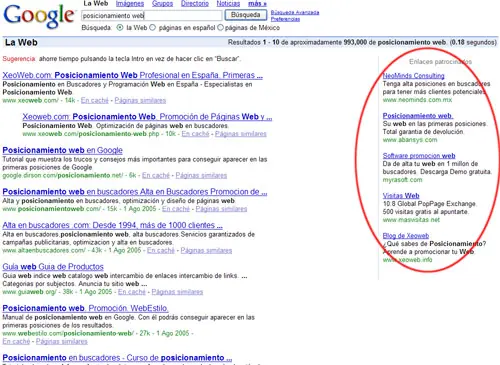
Task: Open Búsqueda Avanzada link
Action: pyautogui.click(x=295, y=12)
